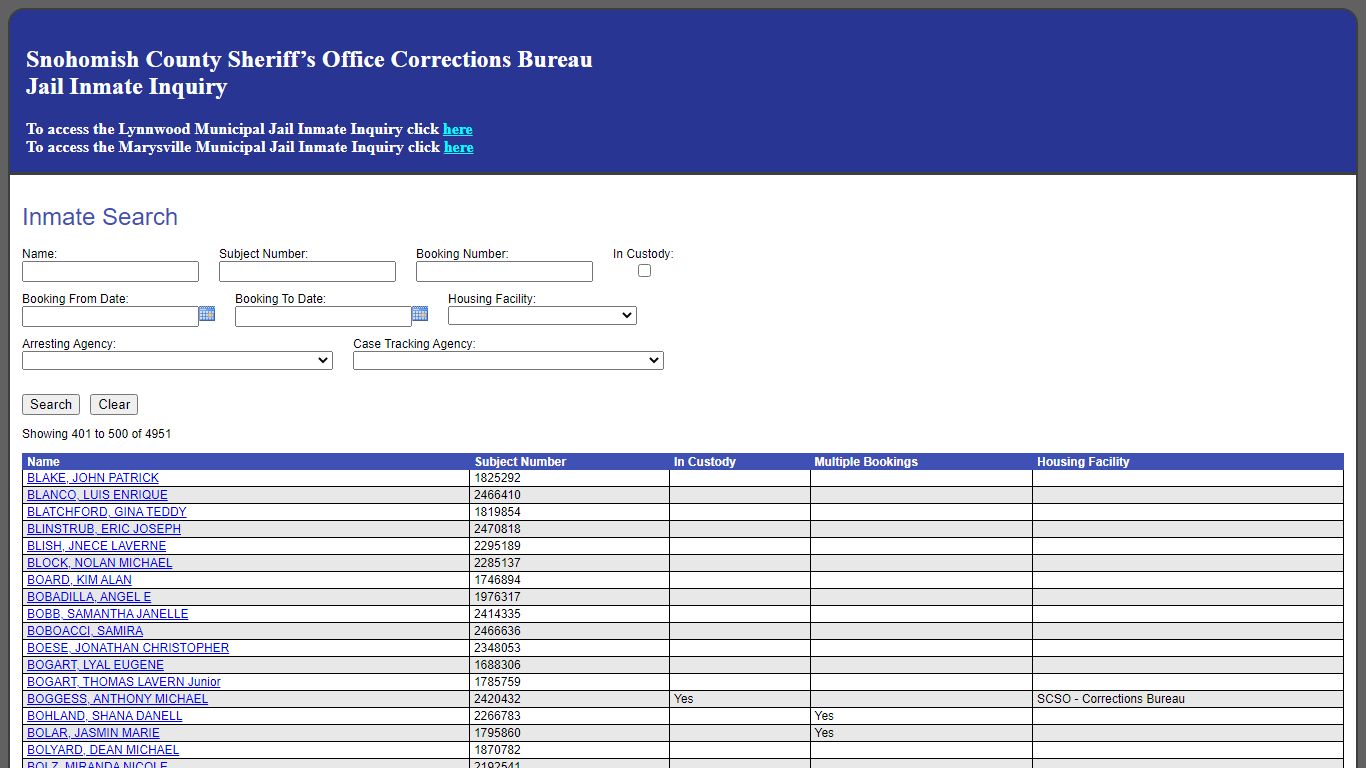Expand the Case Tracking Agency dropdown

pos(508,361)
